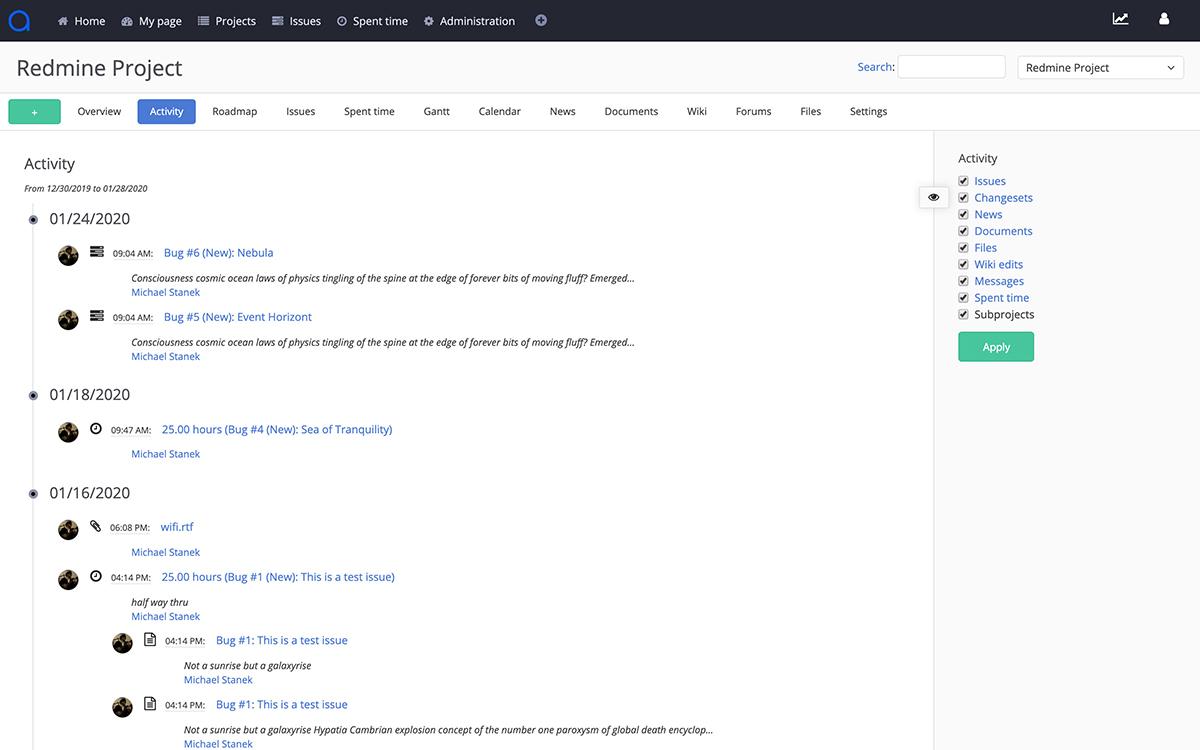Open the Files tab
This screenshot has height=750, width=1200.
pos(811,111)
